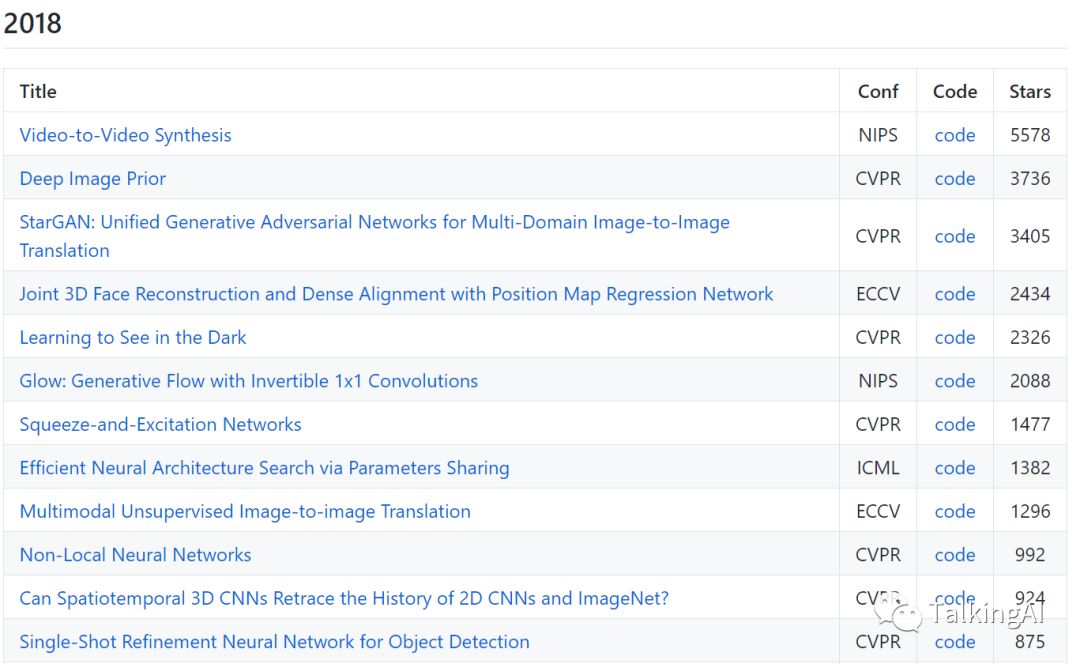Open Single-Shot Refinement Neural Network paper link
Image resolution: width=1080 pixels, height=664 pixels.
point(274,642)
